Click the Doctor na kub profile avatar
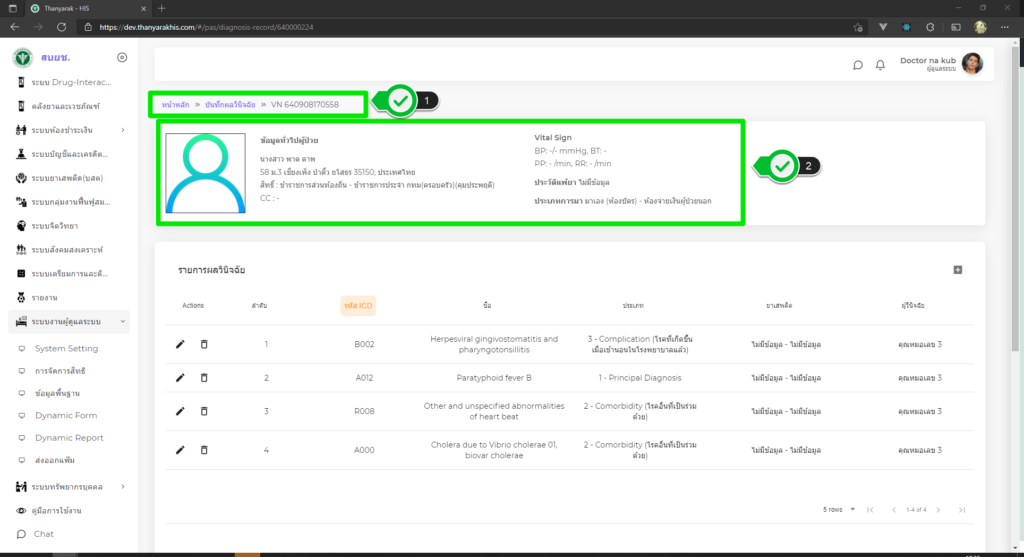 [x=972, y=64]
